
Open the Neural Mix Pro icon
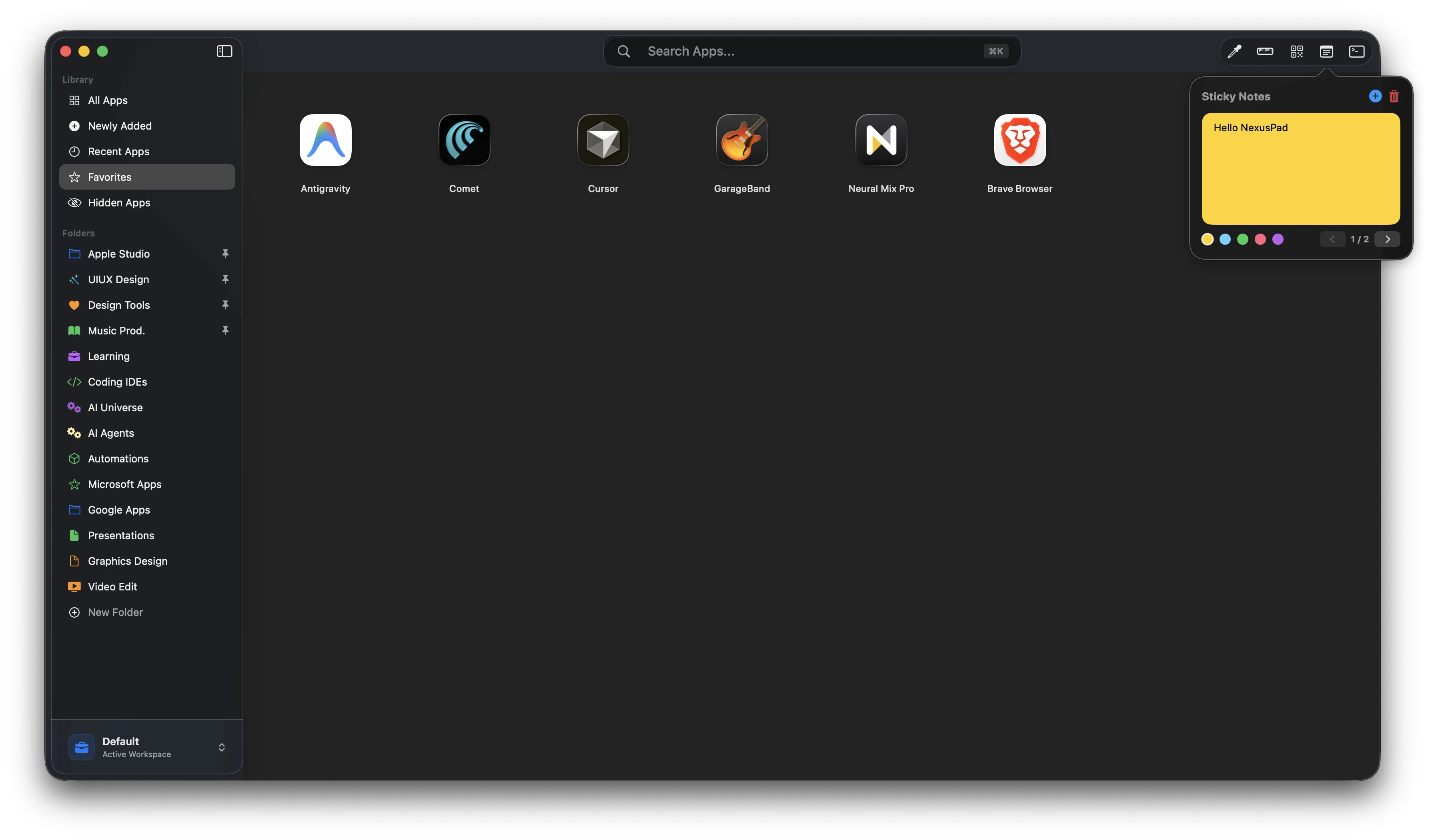(x=881, y=140)
